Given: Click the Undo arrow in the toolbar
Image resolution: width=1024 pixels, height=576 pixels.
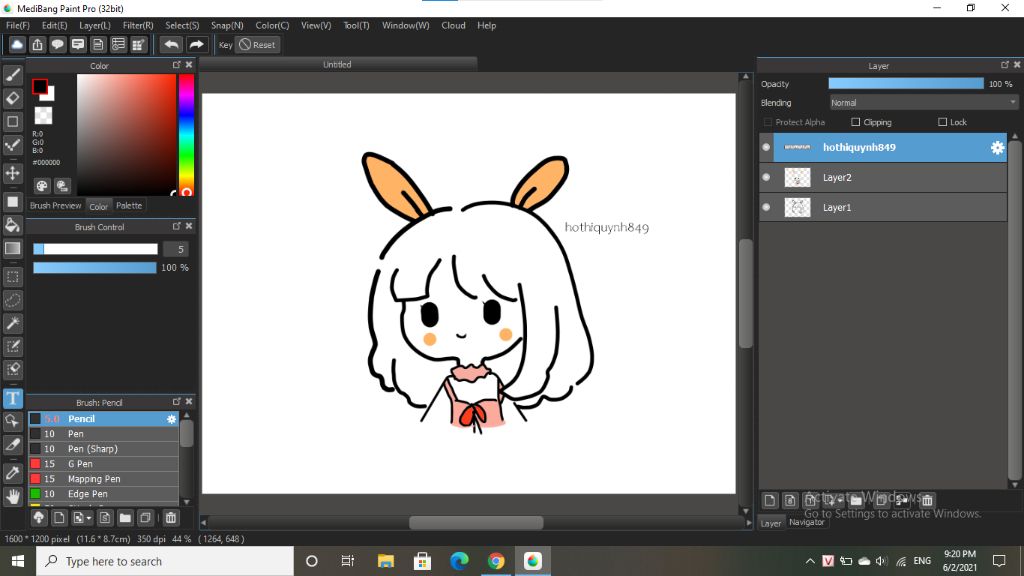Looking at the screenshot, I should [171, 44].
